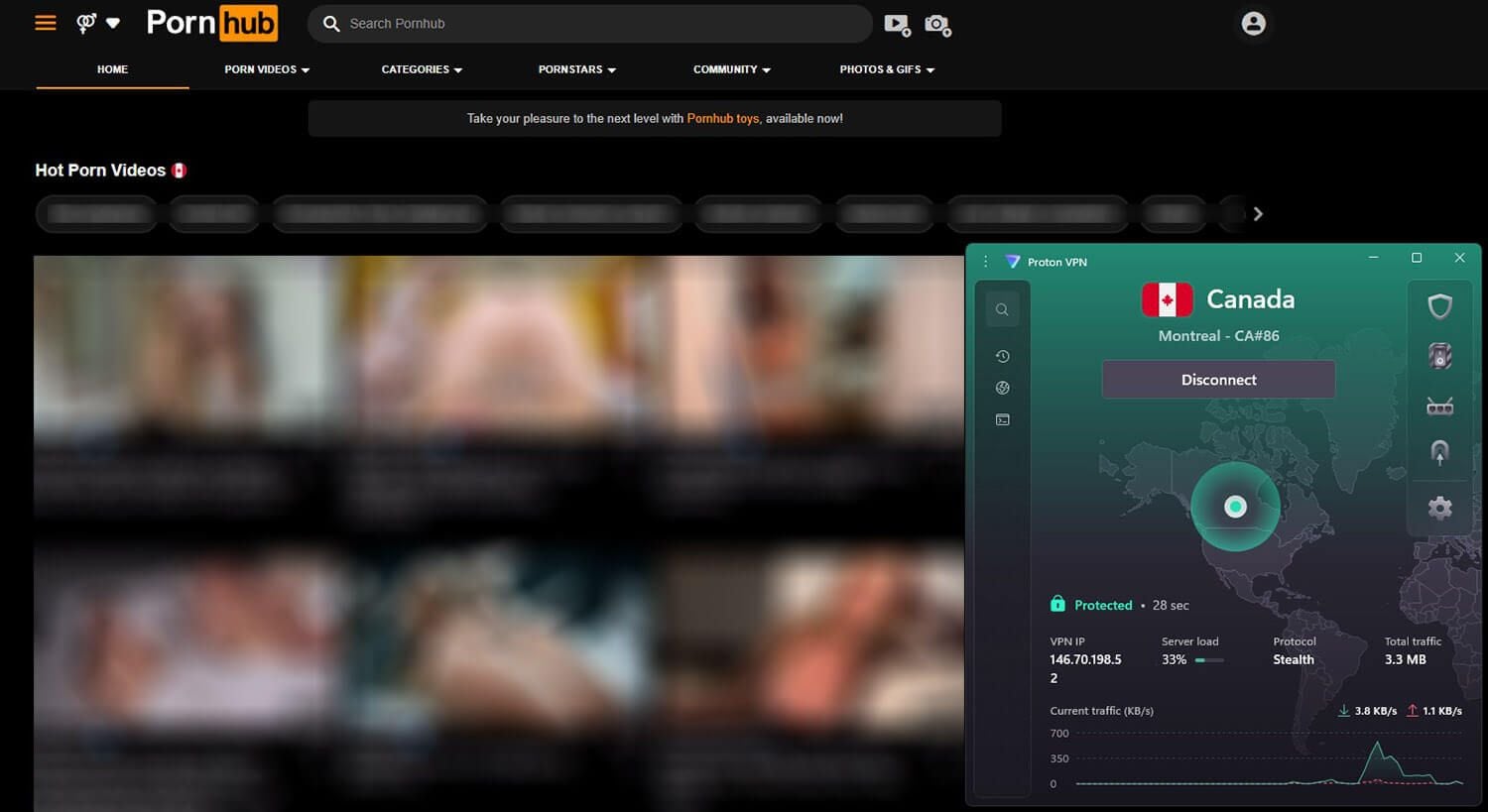This screenshot has width=1488, height=812.
Task: Follow the orange 'Pornhub toys' banner link
Action: pyautogui.click(x=722, y=118)
